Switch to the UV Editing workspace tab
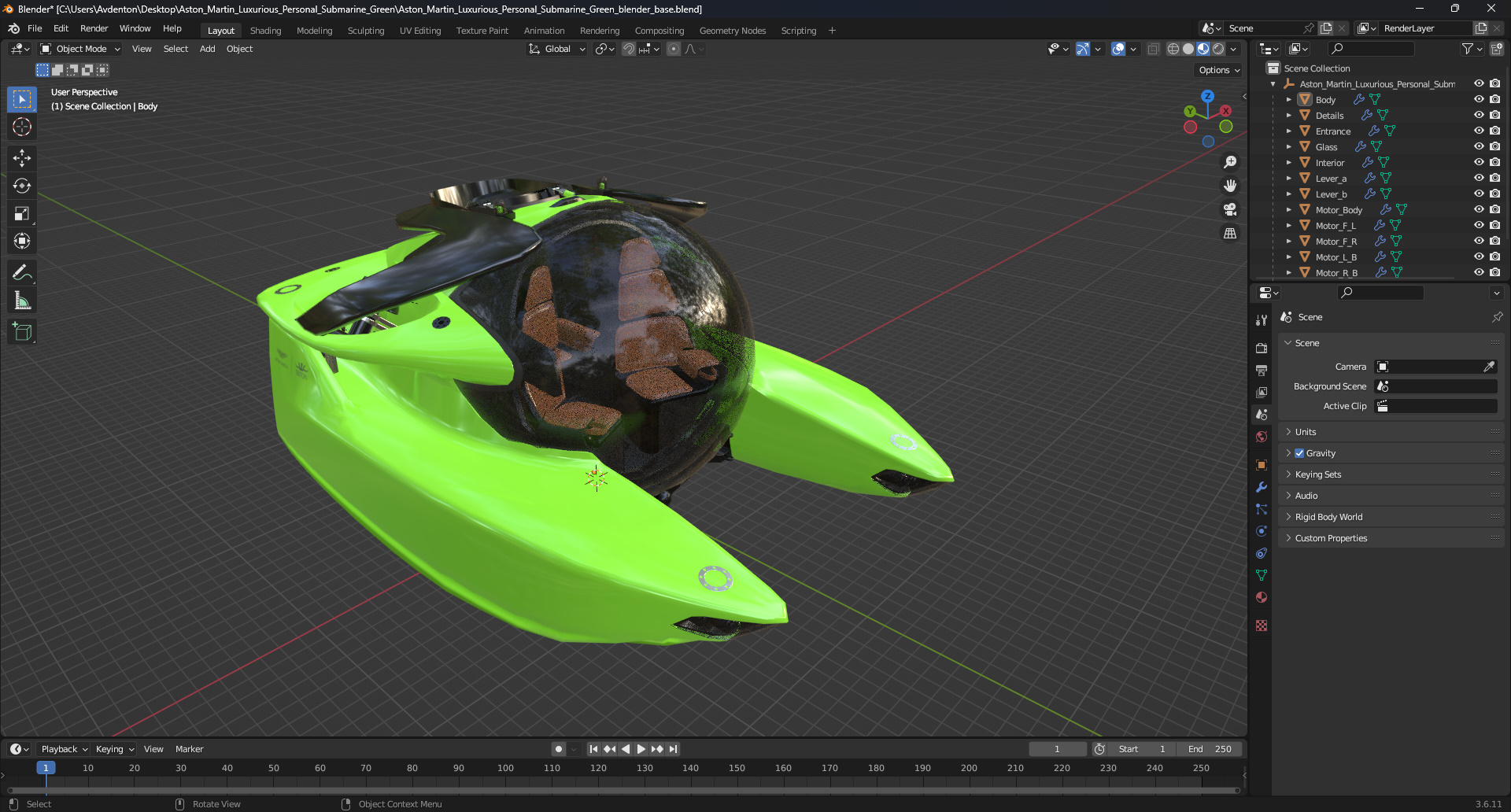The width and height of the screenshot is (1511, 812). point(420,31)
